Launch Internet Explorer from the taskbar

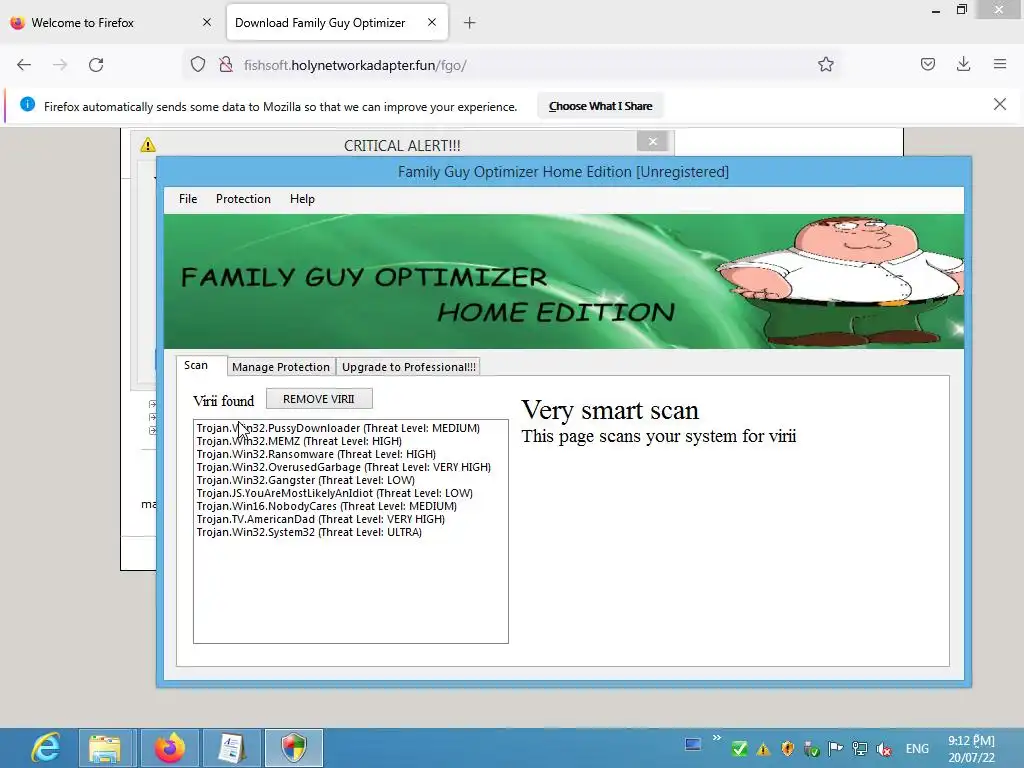click(x=45, y=748)
